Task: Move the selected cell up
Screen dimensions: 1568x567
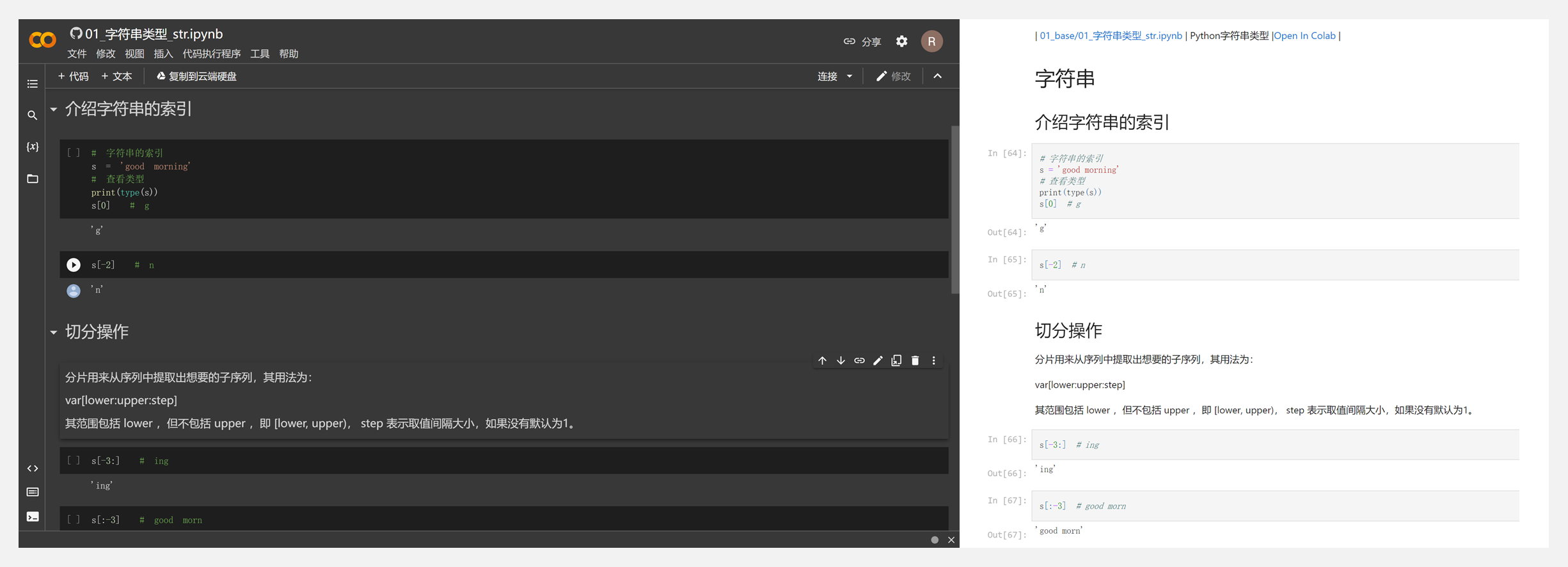Action: coord(822,361)
